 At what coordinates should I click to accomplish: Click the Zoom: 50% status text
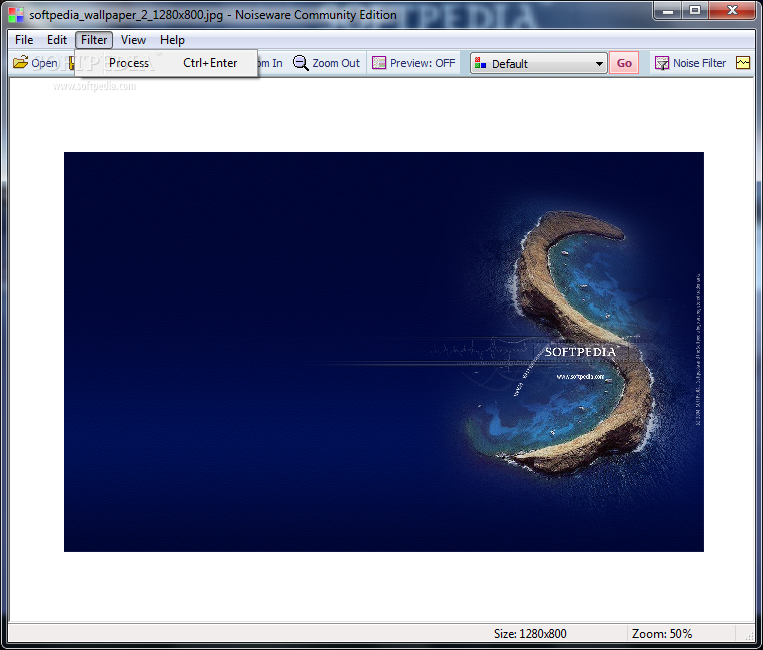pos(662,633)
